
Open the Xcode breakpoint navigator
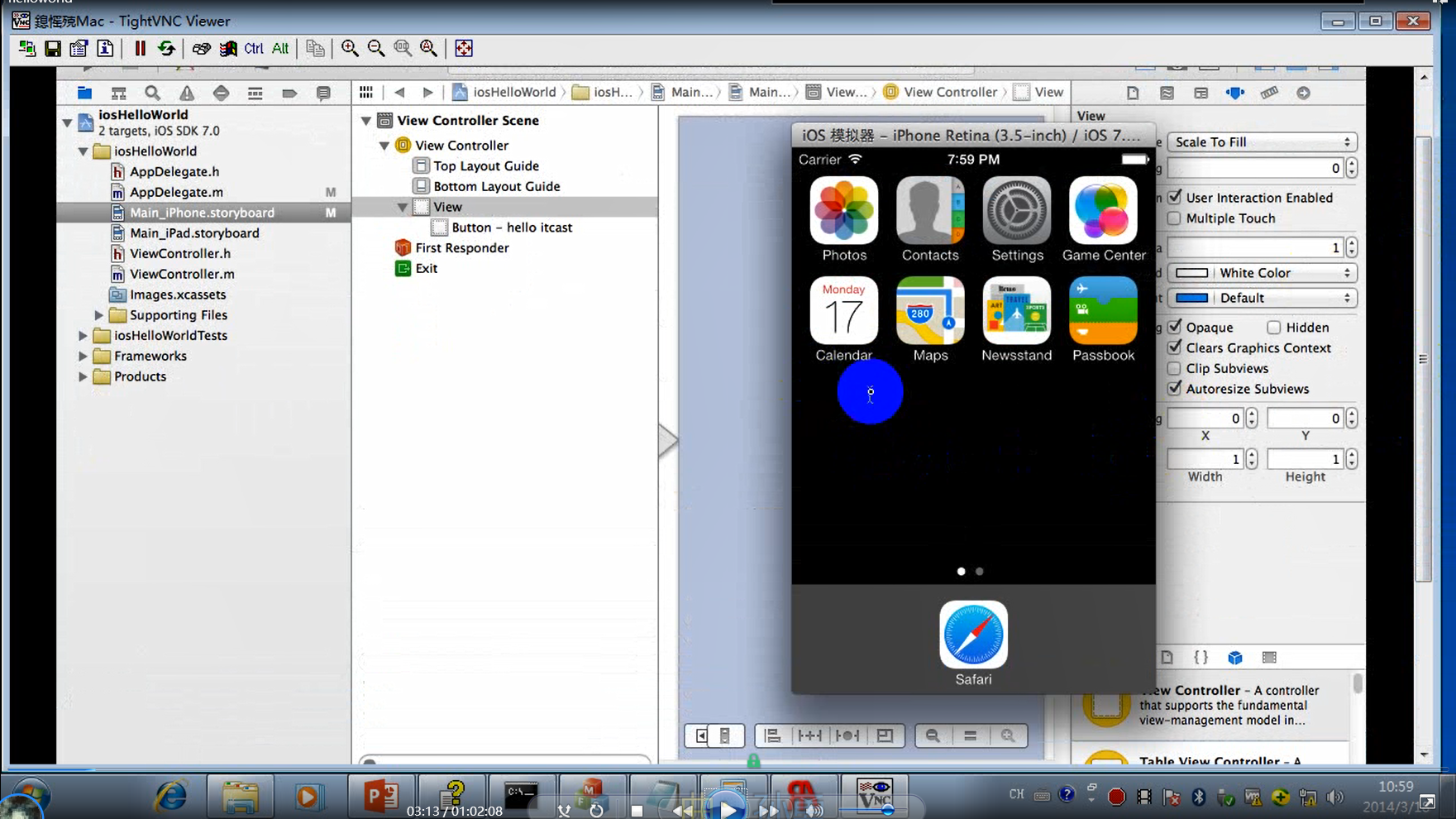pos(289,93)
